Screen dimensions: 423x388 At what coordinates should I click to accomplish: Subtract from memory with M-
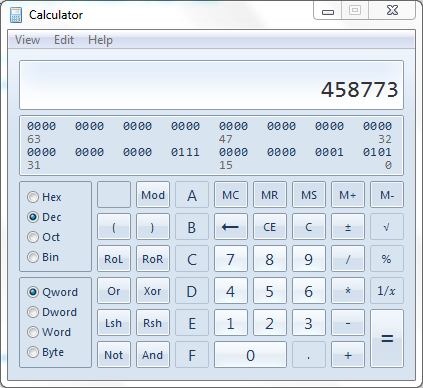[387, 195]
